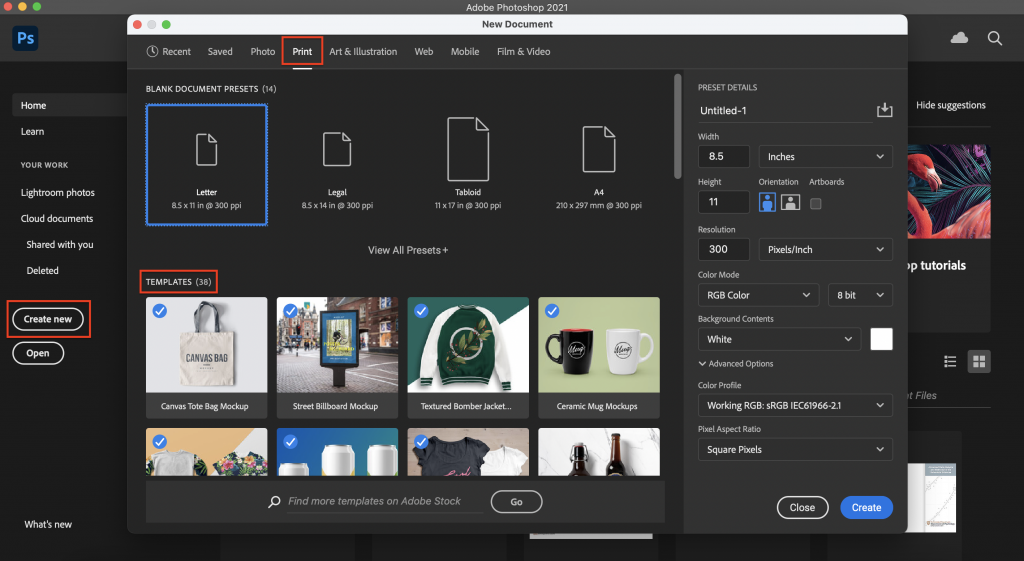1024x561 pixels.
Task: Click the Photoshop Ps logo icon
Action: [x=25, y=38]
